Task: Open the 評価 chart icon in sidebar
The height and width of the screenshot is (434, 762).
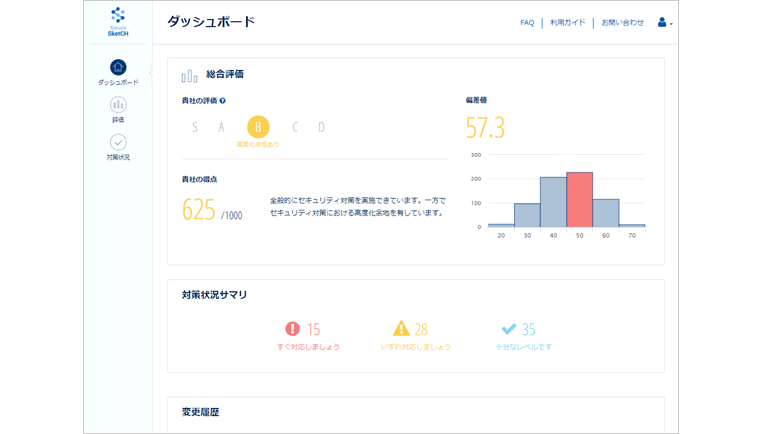Action: click(x=118, y=105)
